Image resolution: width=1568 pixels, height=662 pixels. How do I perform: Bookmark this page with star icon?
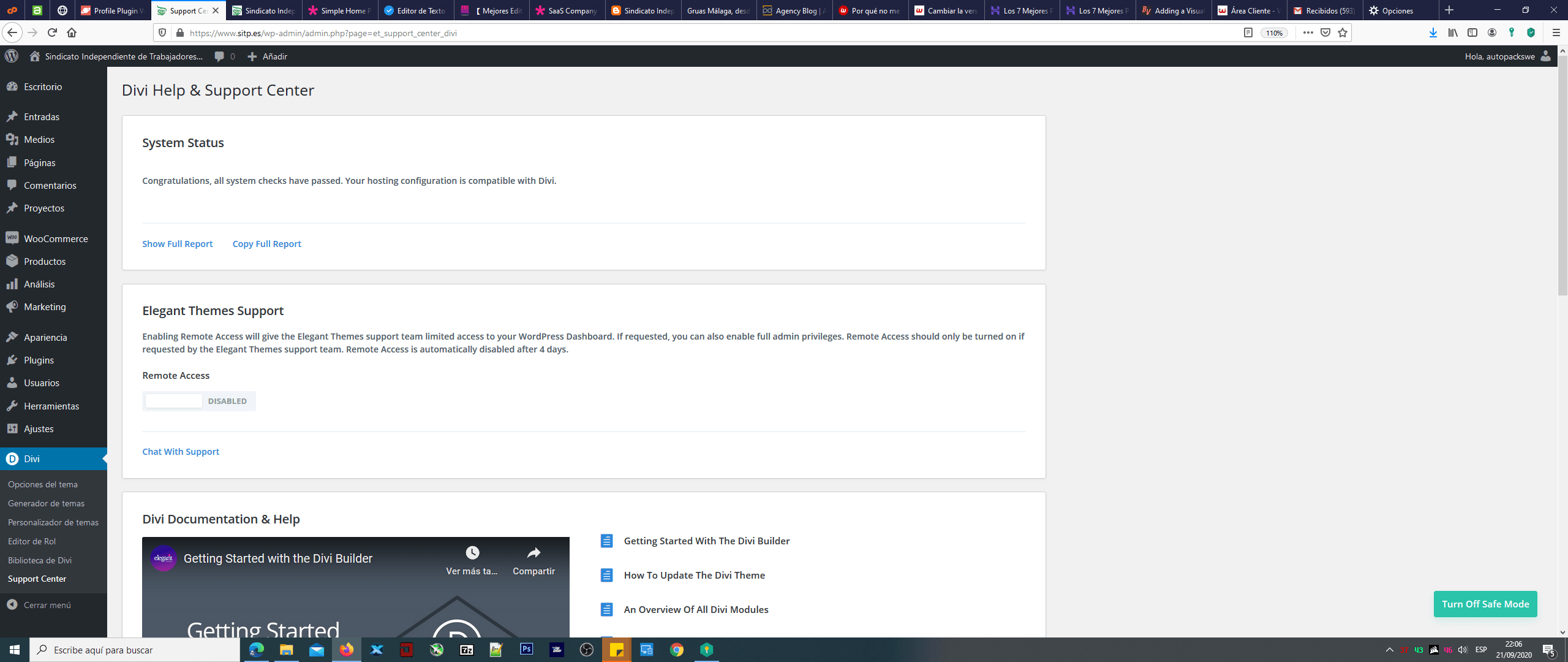pos(1343,33)
